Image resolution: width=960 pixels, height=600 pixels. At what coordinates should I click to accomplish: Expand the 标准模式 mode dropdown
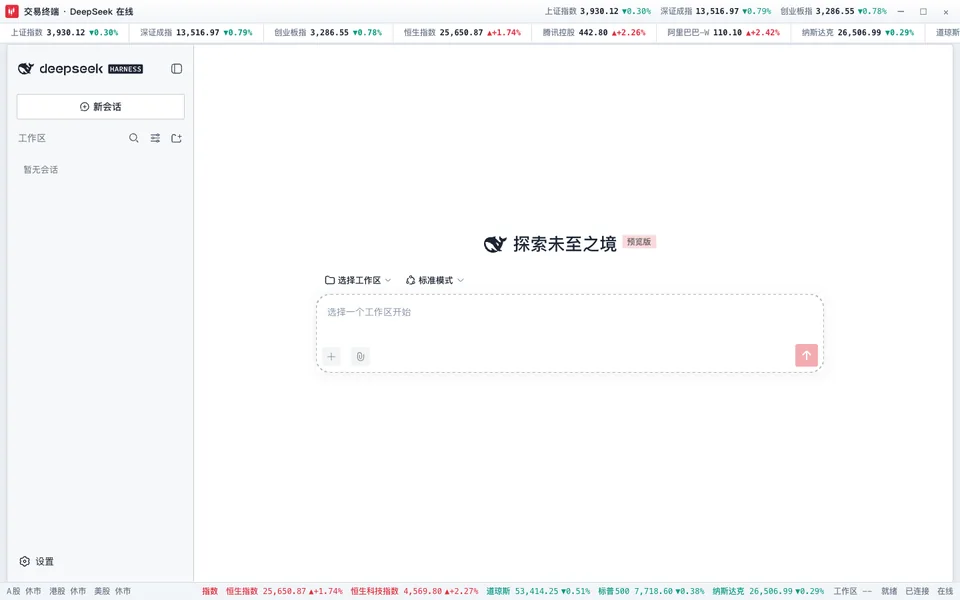[x=435, y=280]
